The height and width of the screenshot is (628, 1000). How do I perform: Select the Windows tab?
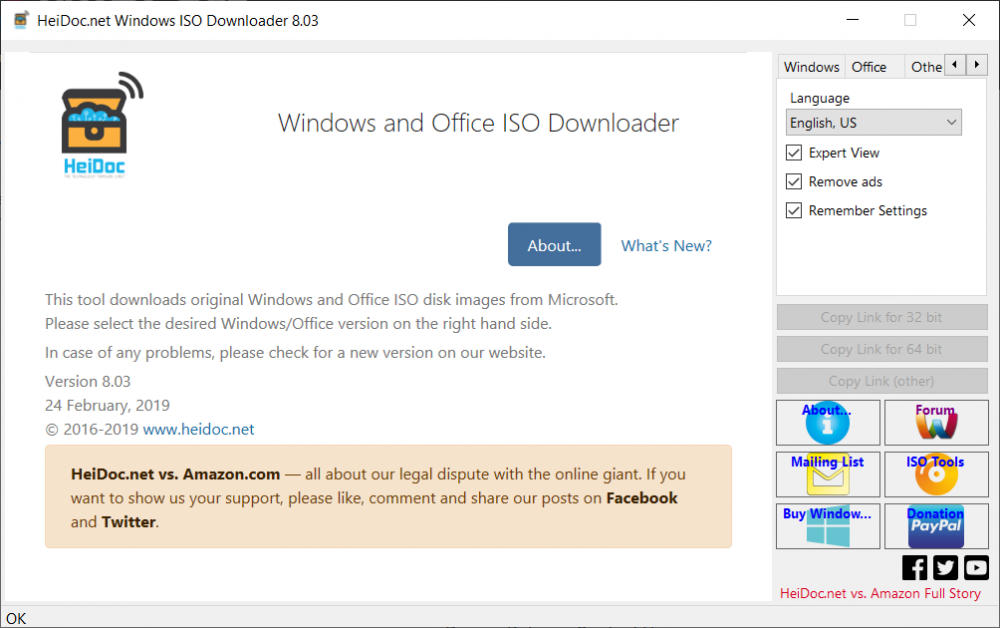point(811,67)
